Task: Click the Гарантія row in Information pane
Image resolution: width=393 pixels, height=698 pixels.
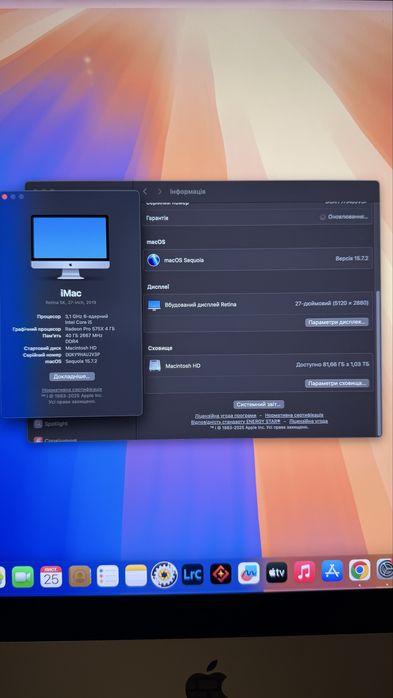Action: pyautogui.click(x=259, y=218)
